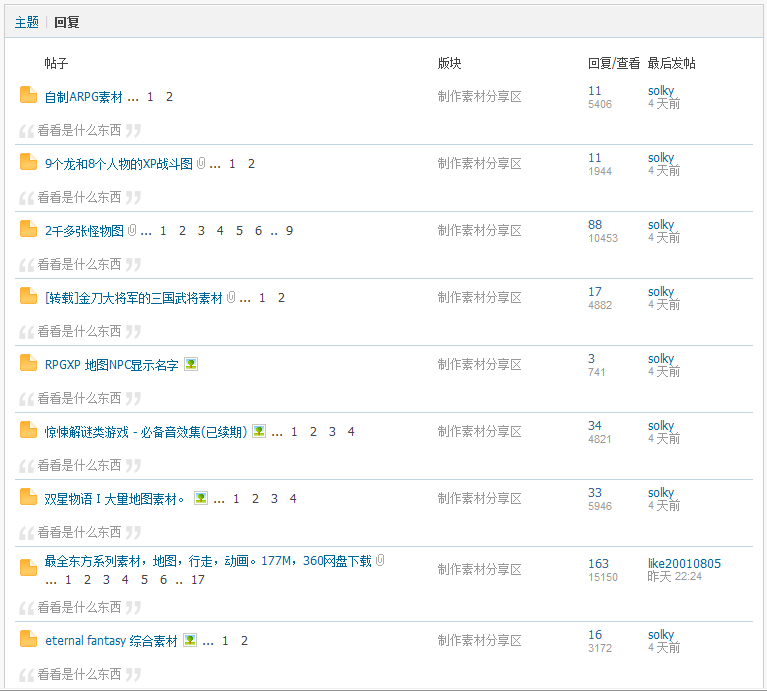
Task: Open thread eternal fantasy 综合素材
Action: pos(111,641)
